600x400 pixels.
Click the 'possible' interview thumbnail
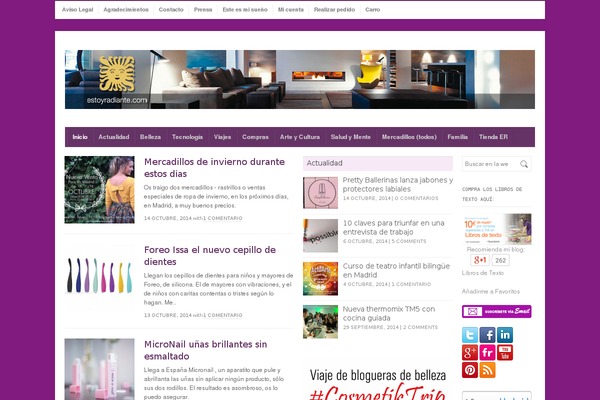pyautogui.click(x=320, y=235)
